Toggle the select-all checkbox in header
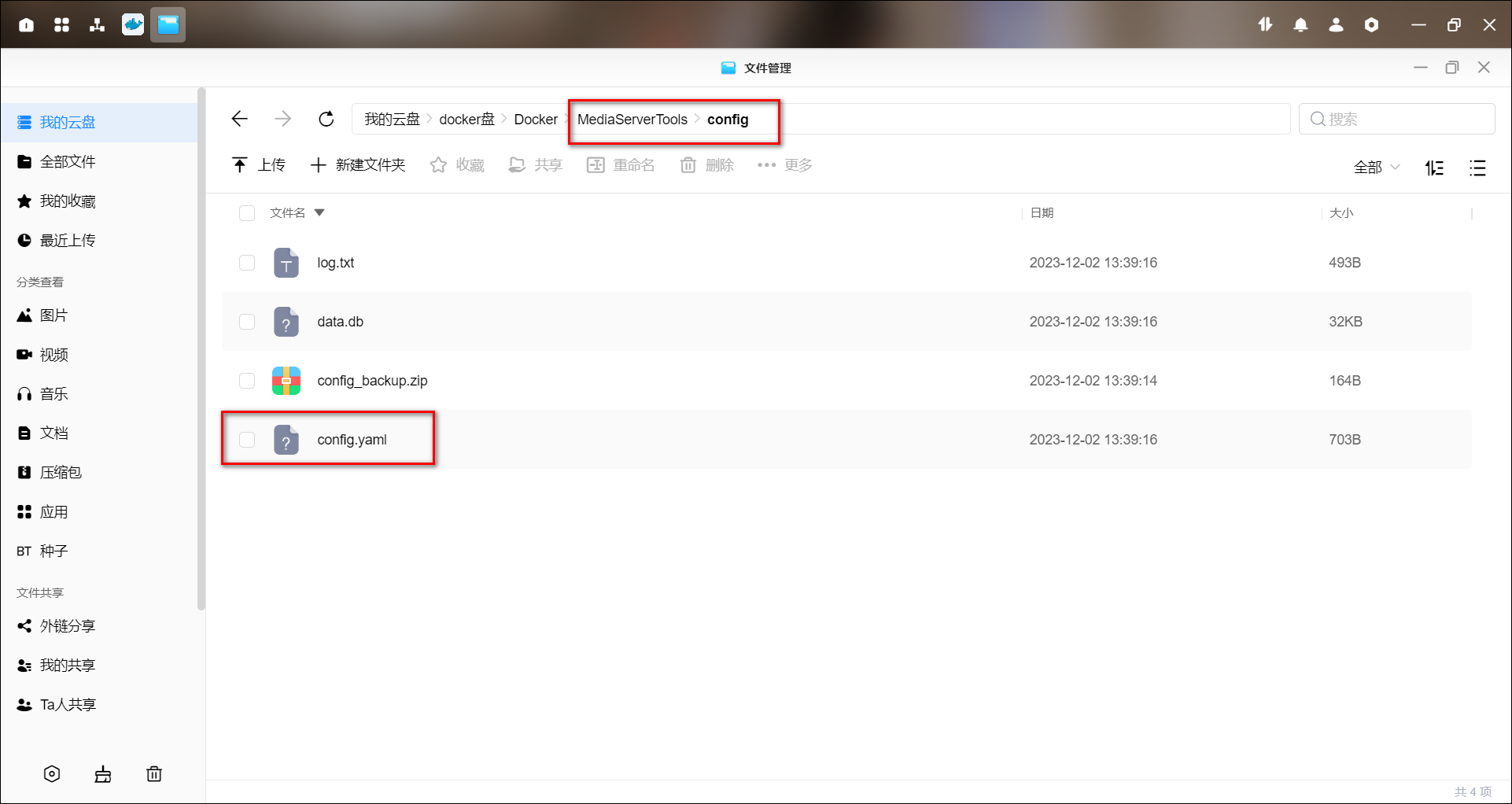The height and width of the screenshot is (804, 1512). click(x=247, y=213)
